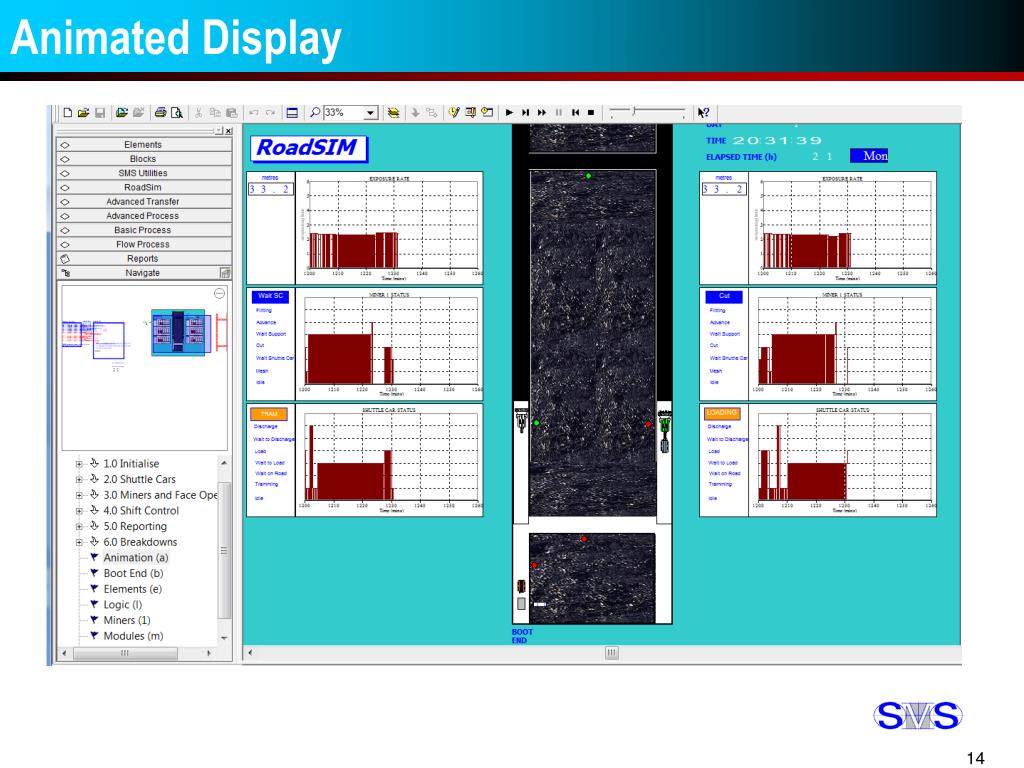Viewport: 1024px width, 768px height.
Task: Open the Blocks template panel
Action: pos(144,159)
